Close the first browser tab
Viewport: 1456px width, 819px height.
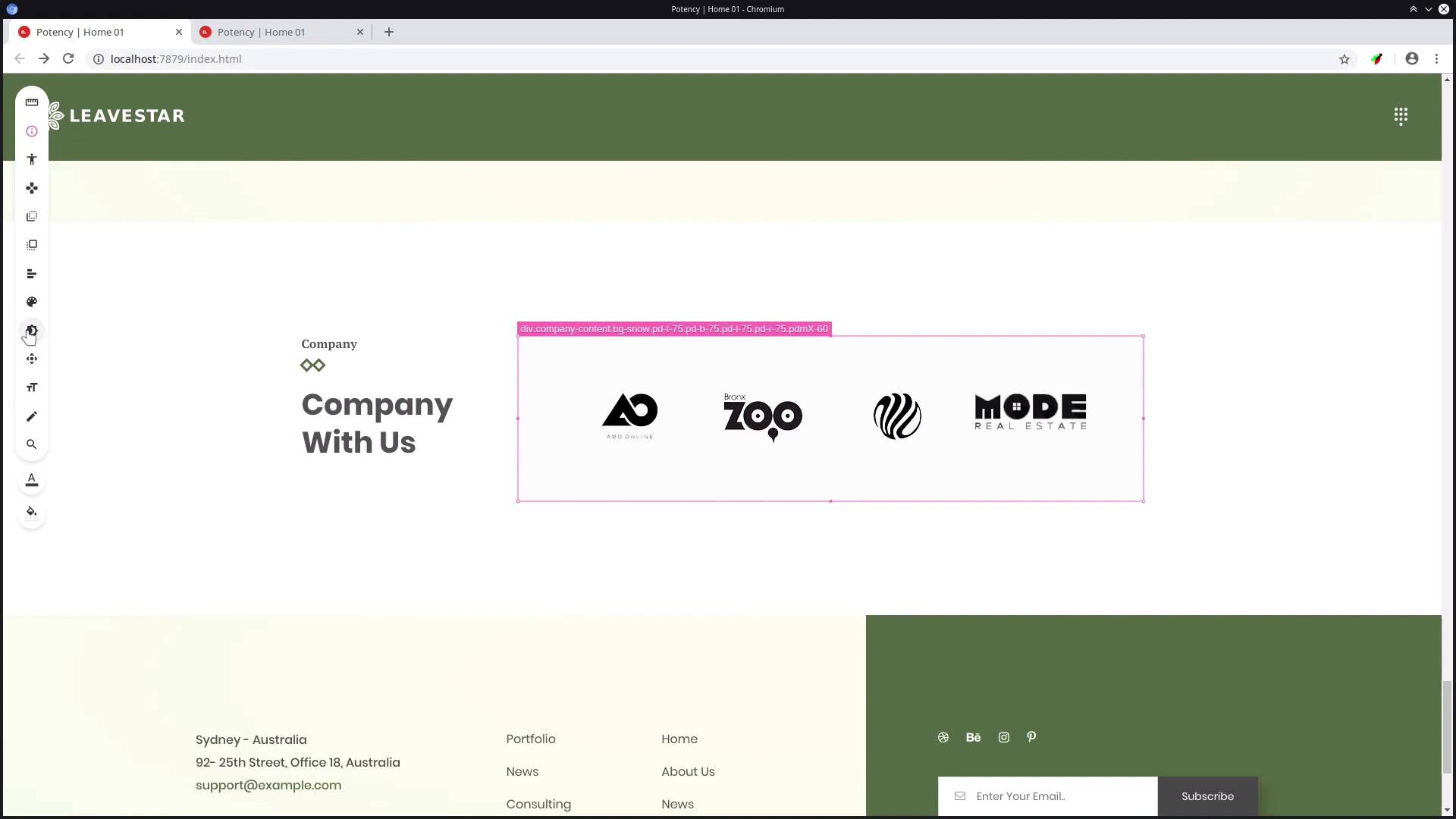tap(179, 32)
